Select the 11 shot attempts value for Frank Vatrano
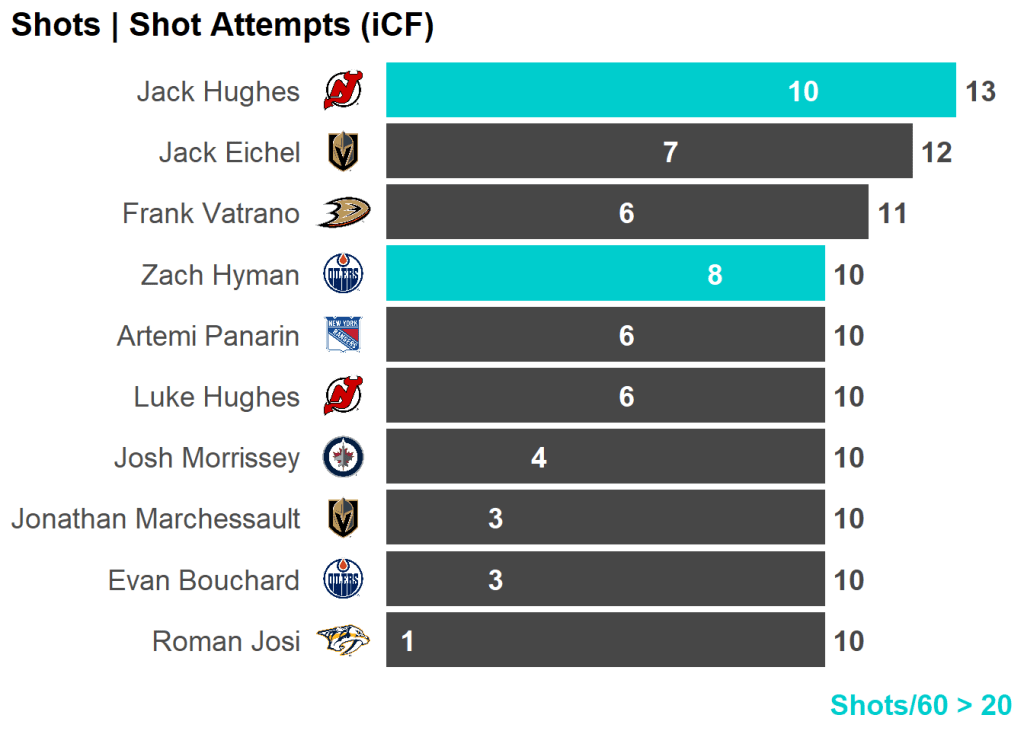The height and width of the screenshot is (731, 1024). [x=892, y=214]
